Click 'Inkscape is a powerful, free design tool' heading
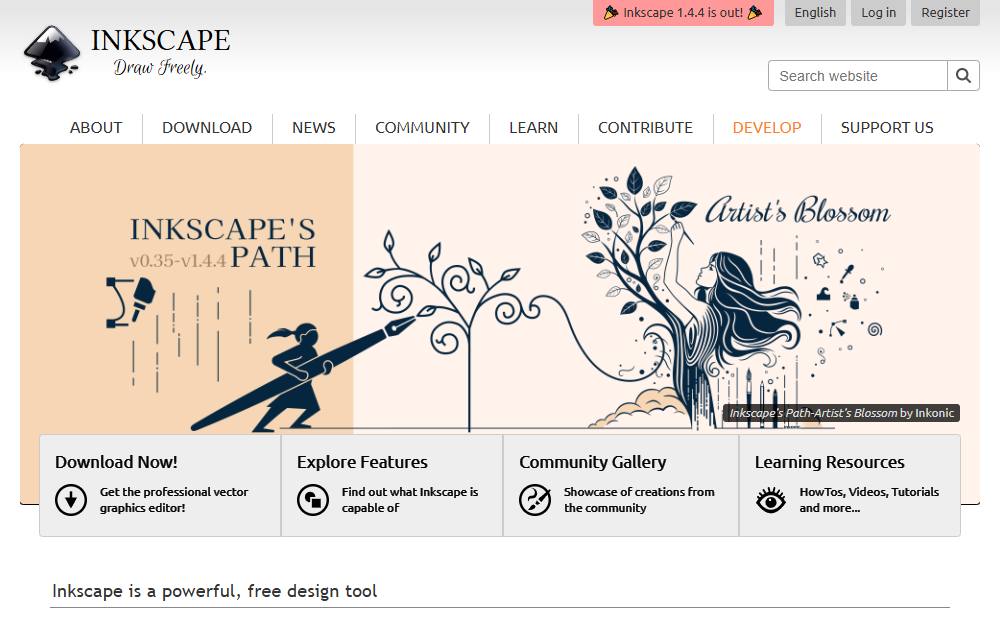1000x625 pixels. 214,591
